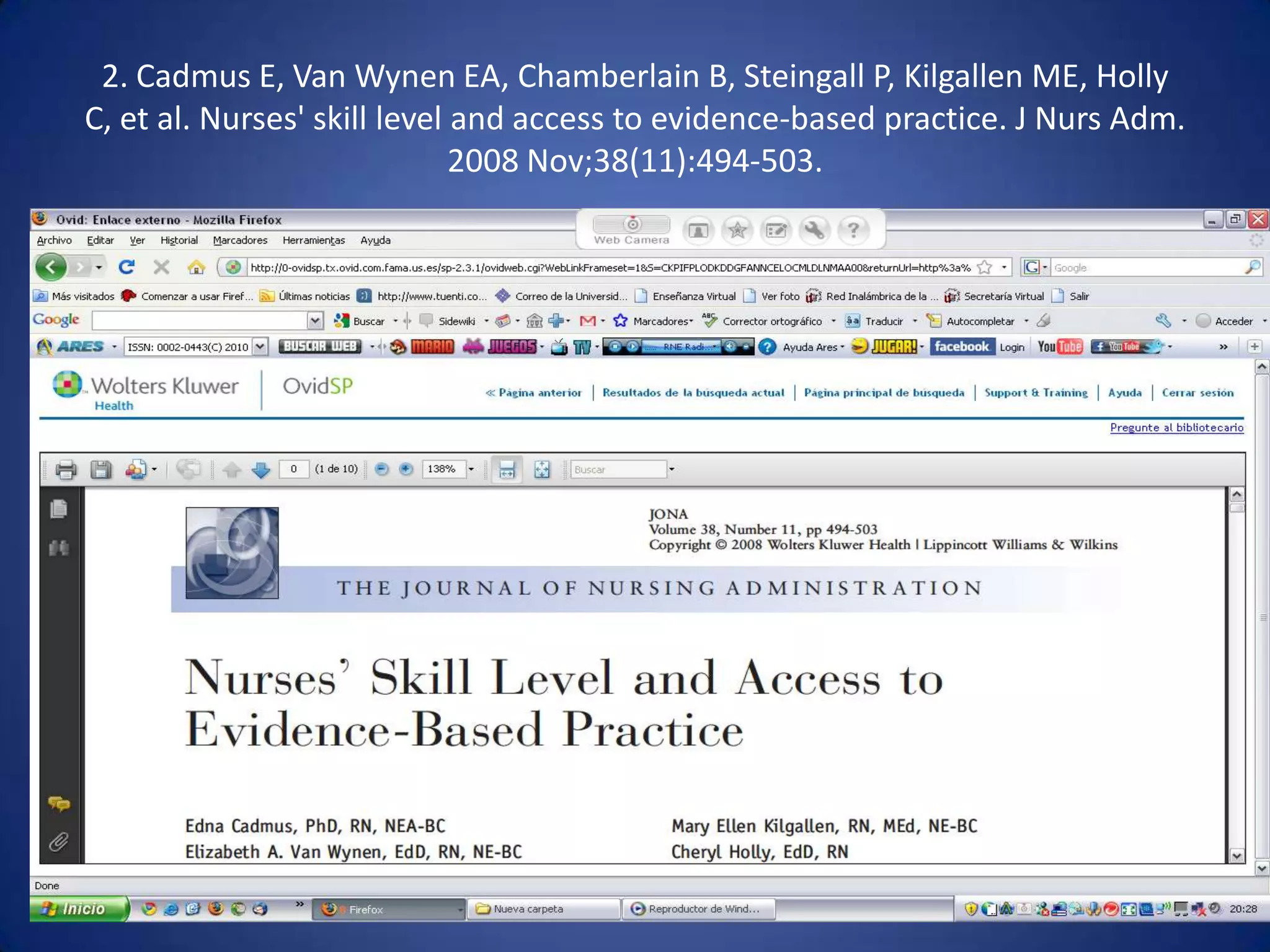Open Últimas noticias bookmark
The image size is (1270, 952).
coord(305,296)
